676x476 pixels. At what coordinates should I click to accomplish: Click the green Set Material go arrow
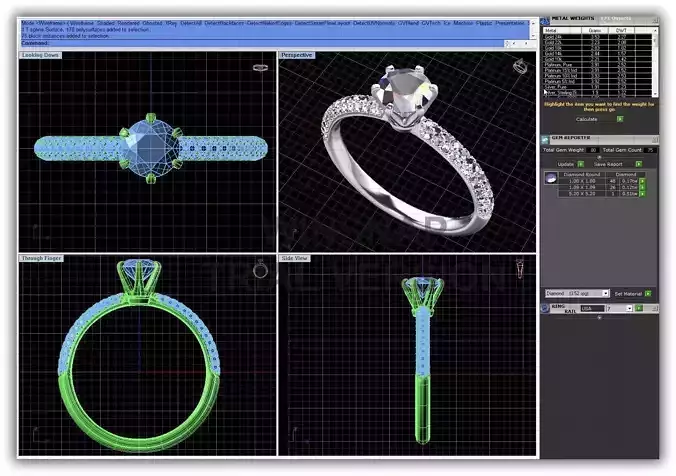648,294
